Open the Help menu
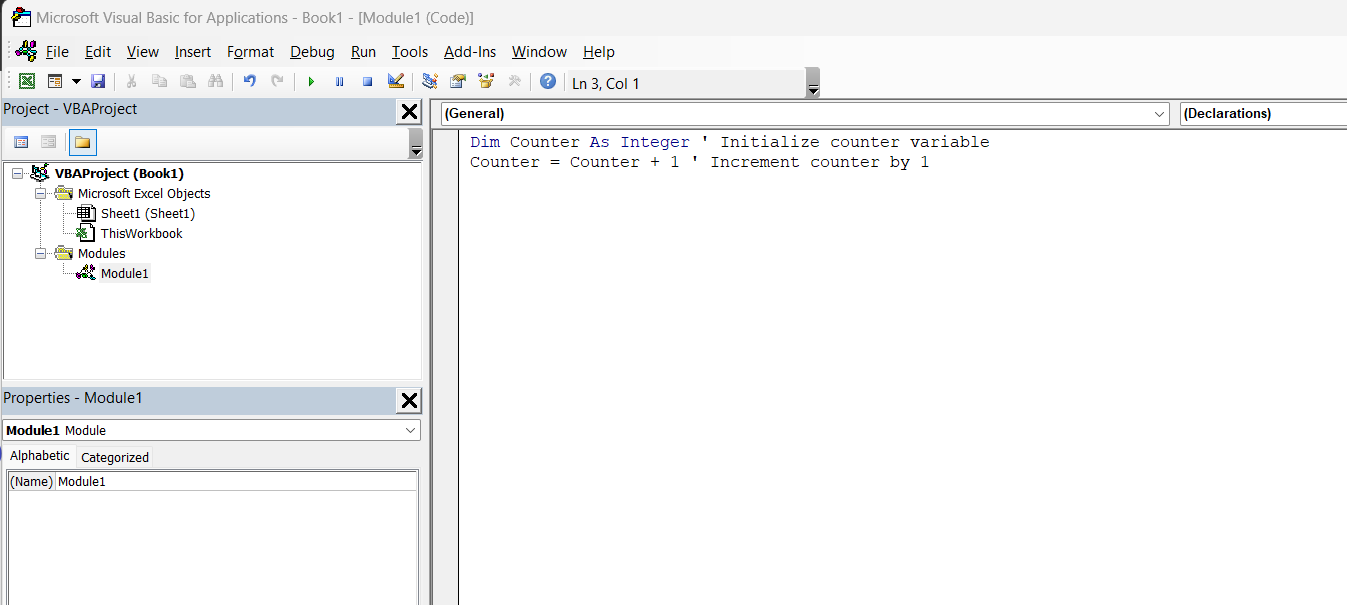 point(599,51)
